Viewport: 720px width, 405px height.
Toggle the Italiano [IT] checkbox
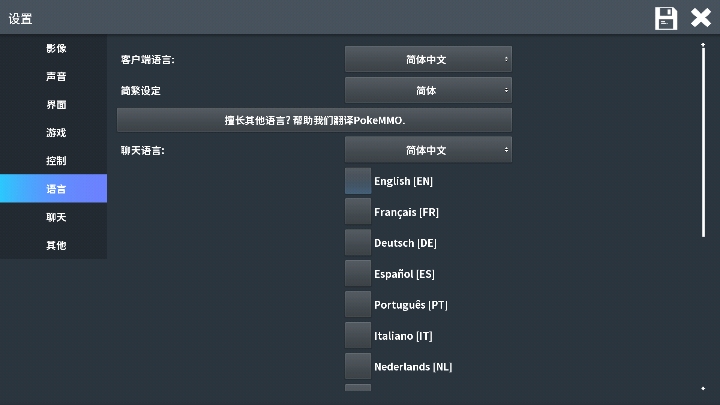click(358, 336)
